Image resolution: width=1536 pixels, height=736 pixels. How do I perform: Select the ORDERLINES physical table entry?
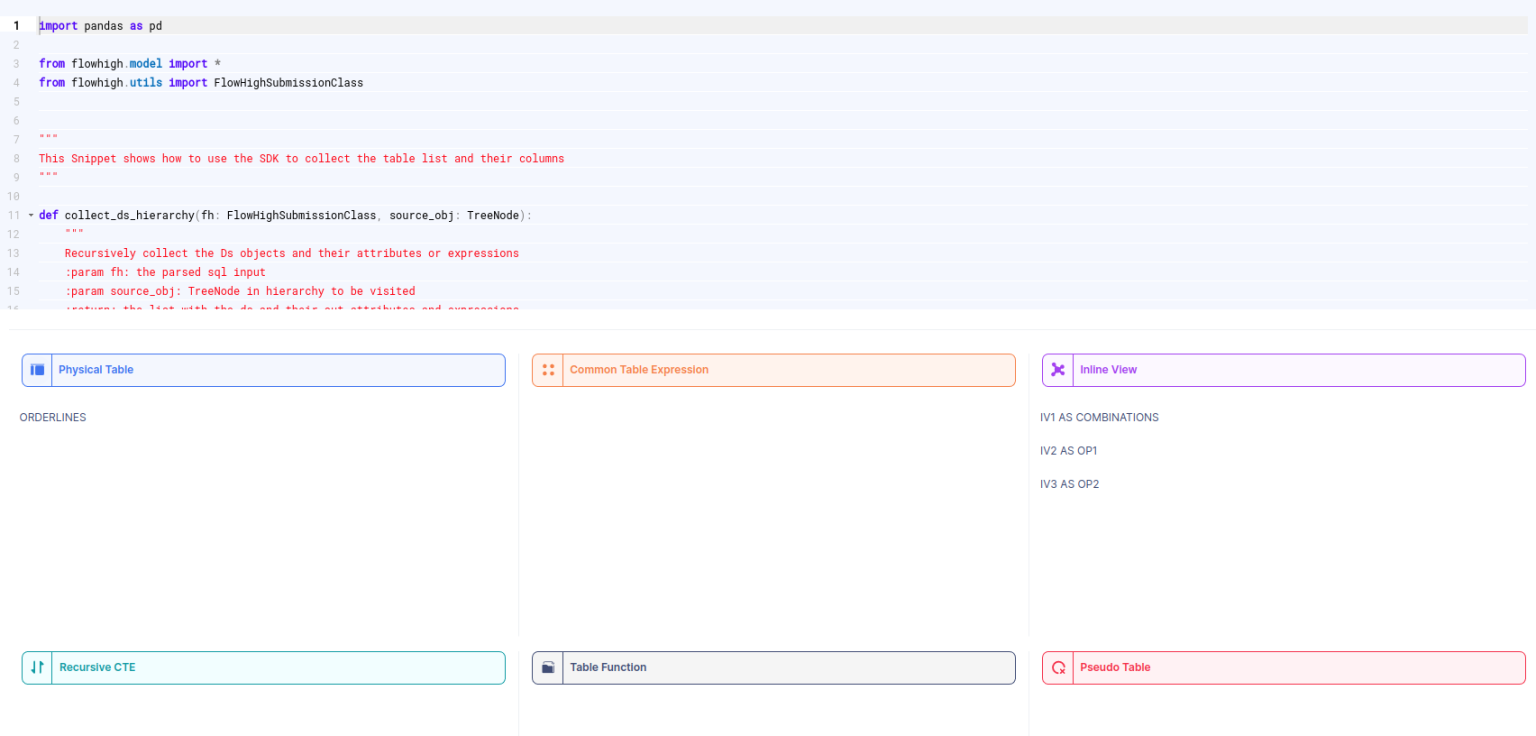[x=52, y=417]
